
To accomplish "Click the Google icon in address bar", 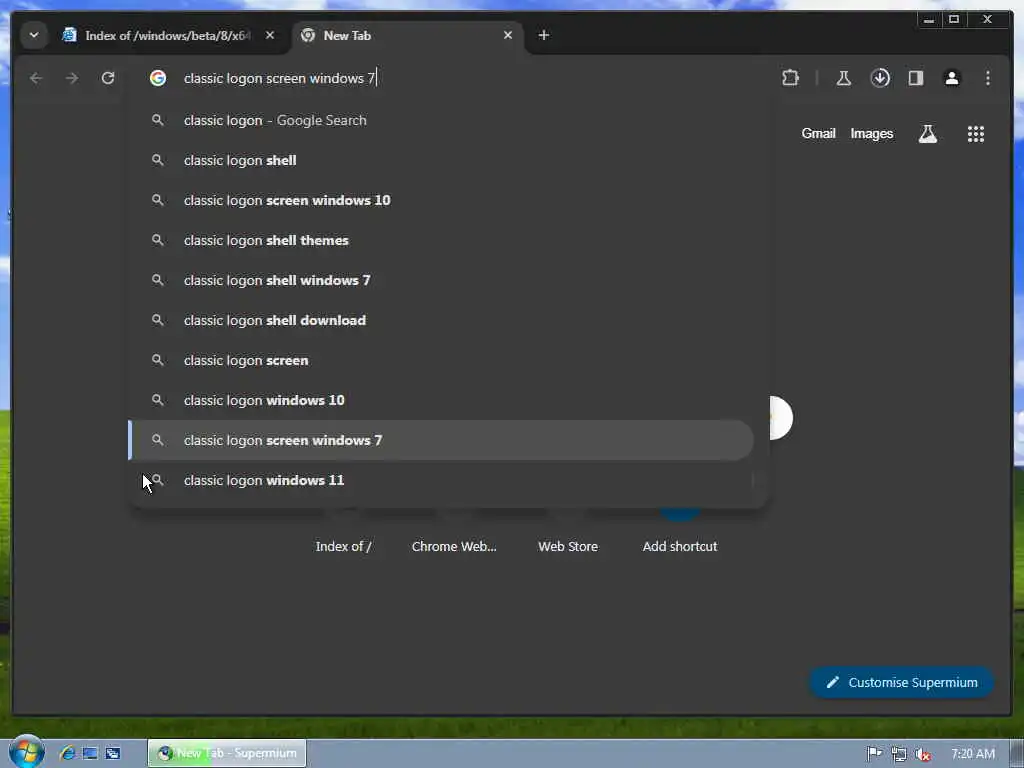I will point(157,78).
